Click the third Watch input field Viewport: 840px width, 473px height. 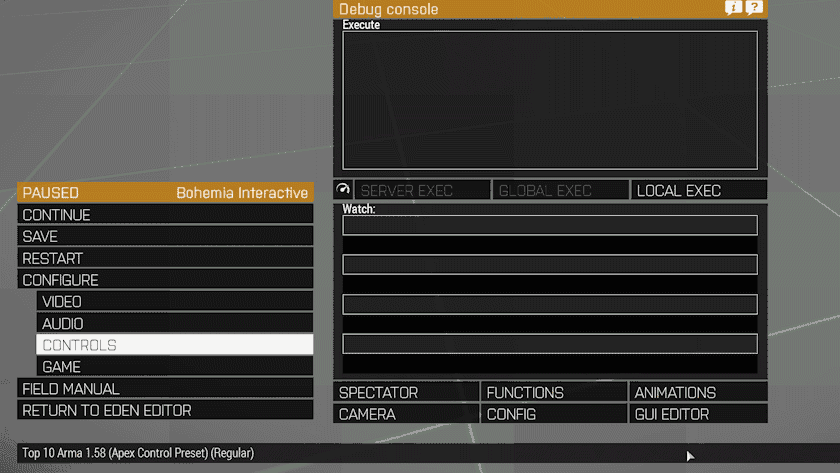click(550, 304)
